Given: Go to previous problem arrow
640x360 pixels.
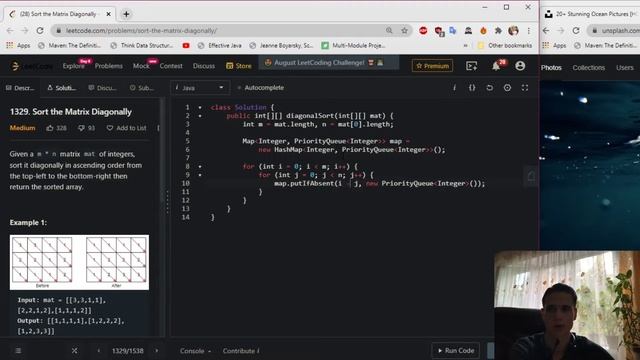Looking at the screenshot, I should click(x=98, y=351).
